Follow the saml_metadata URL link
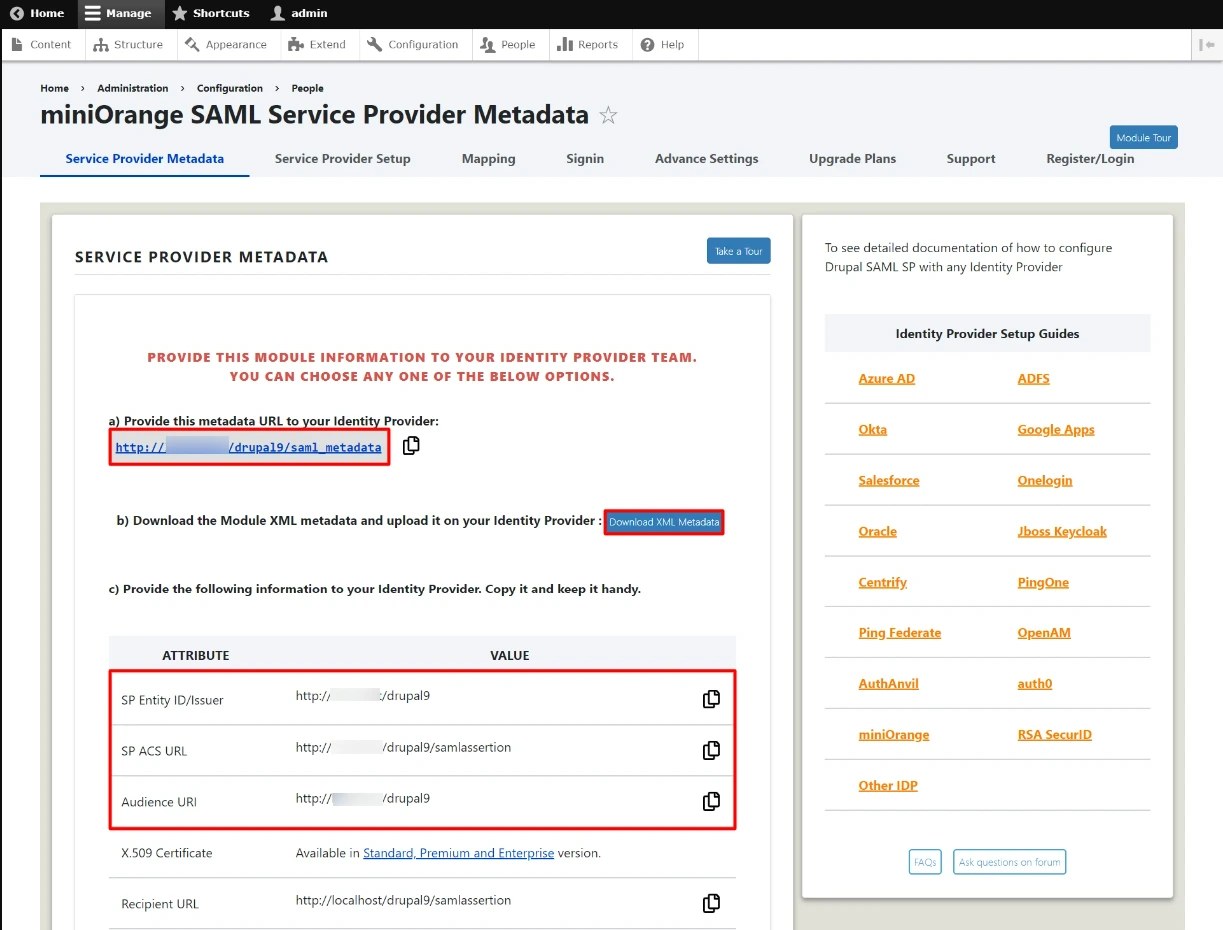 point(248,448)
